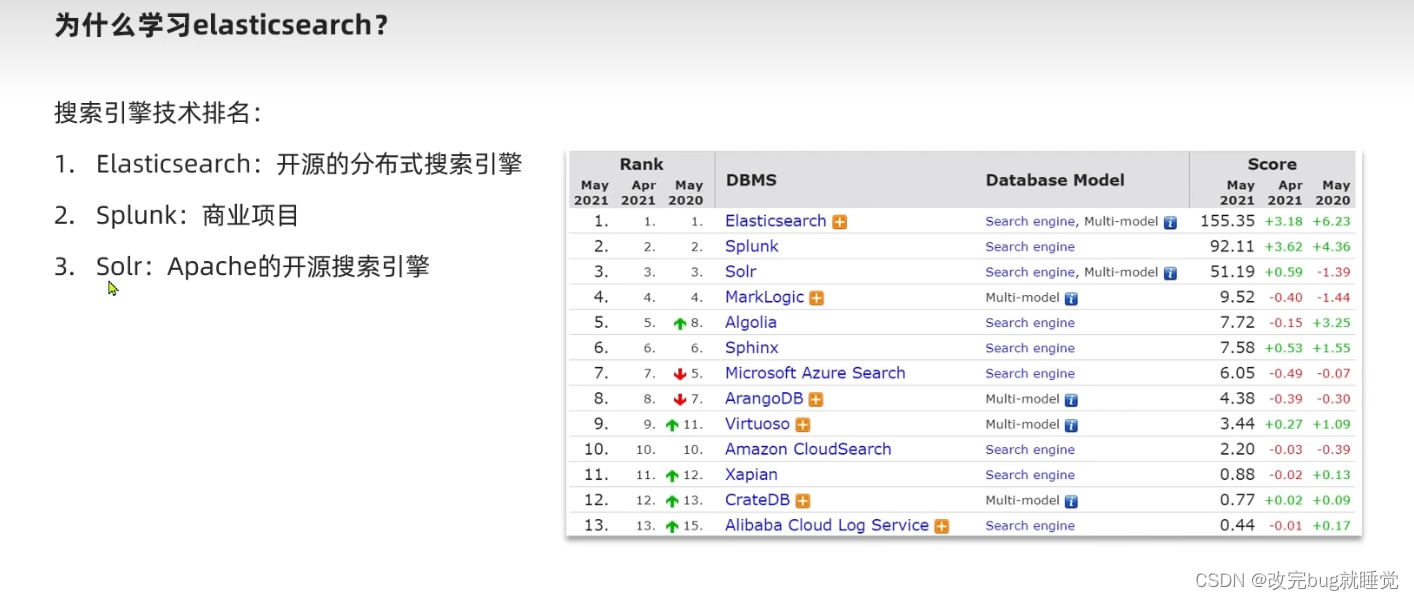Click the 9.52 score value

click(x=1237, y=297)
